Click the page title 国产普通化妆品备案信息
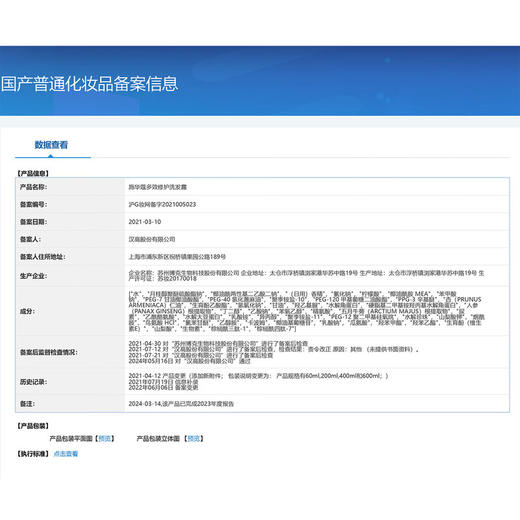 coord(90,84)
